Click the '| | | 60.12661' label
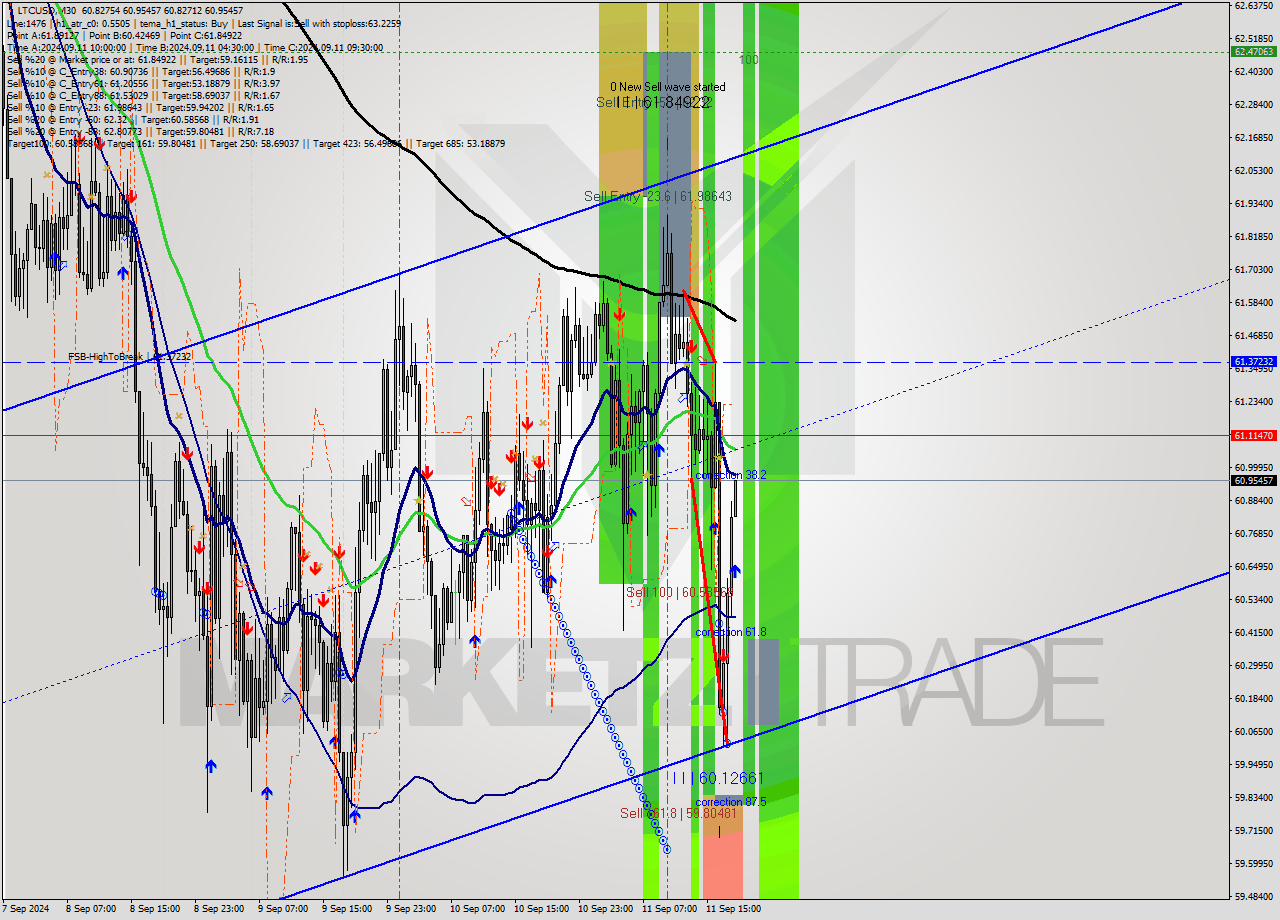 [x=717, y=777]
